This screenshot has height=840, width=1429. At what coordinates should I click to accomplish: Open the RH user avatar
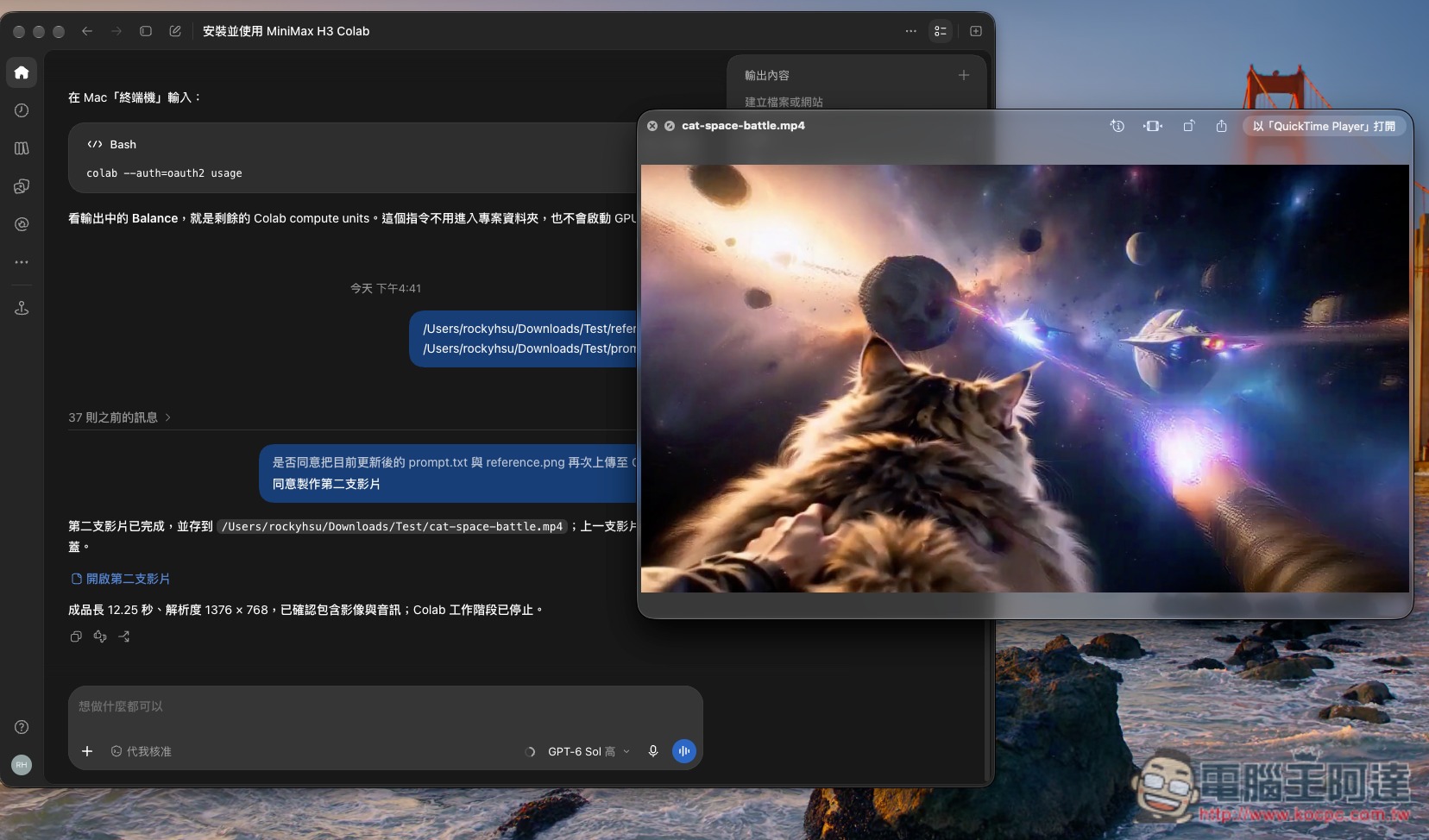click(22, 765)
